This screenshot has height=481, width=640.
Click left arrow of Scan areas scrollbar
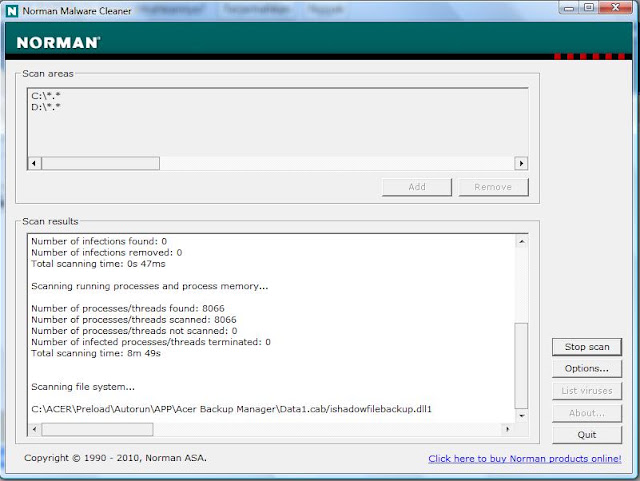(34, 163)
